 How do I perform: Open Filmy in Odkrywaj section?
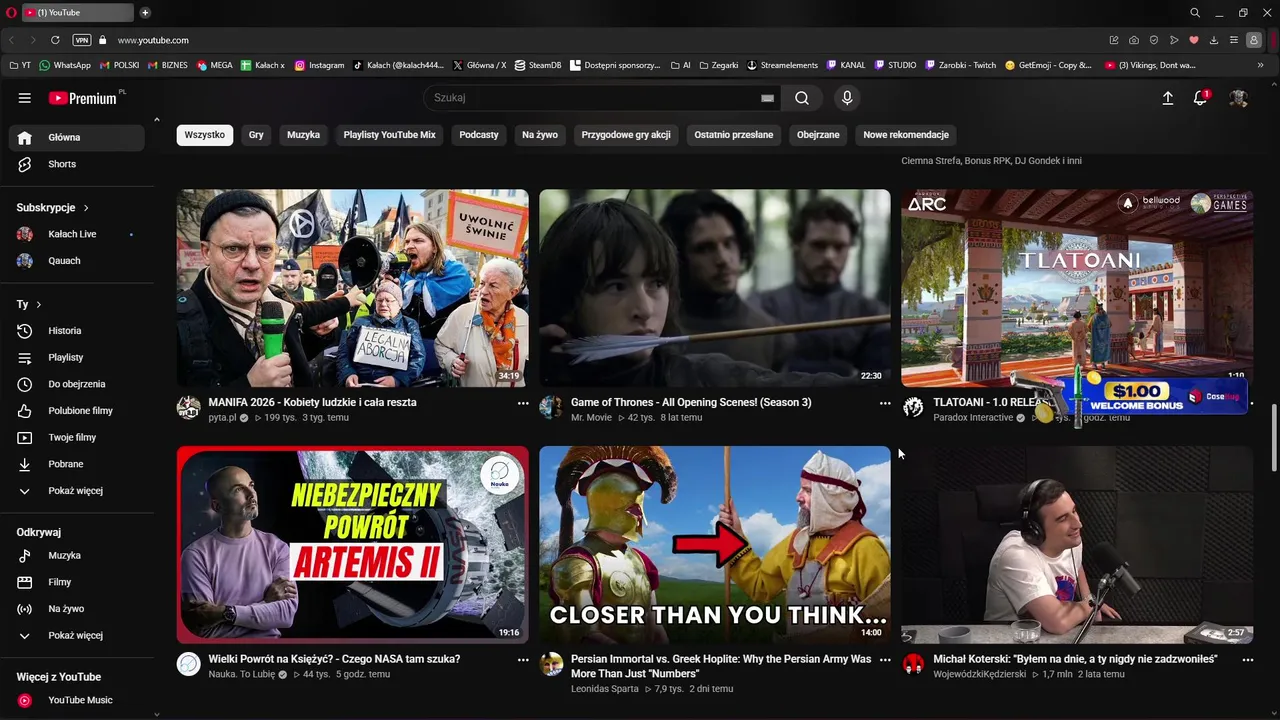[x=77, y=582]
